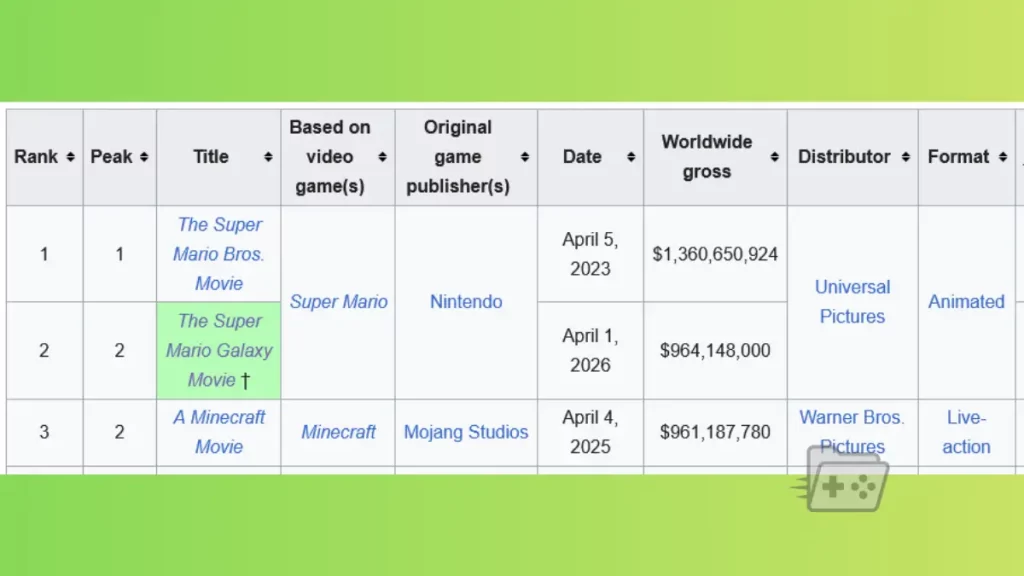The image size is (1024, 576).
Task: Sort by Worldwide gross arrows
Action: (x=775, y=157)
